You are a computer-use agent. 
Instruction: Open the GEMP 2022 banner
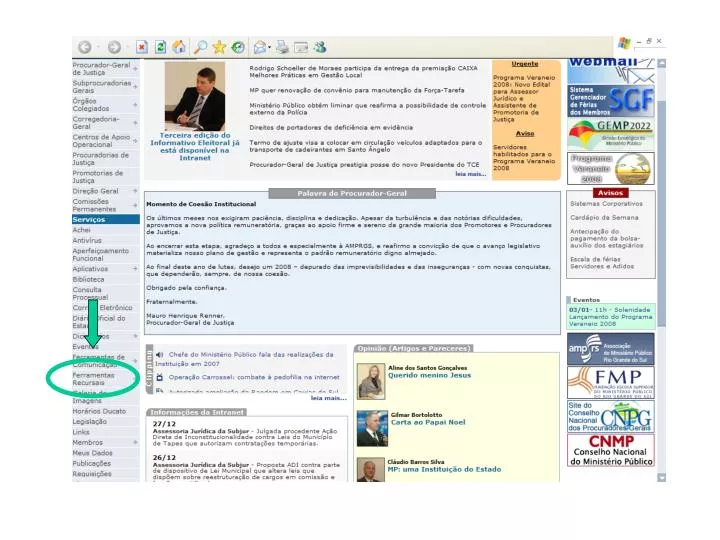point(611,134)
